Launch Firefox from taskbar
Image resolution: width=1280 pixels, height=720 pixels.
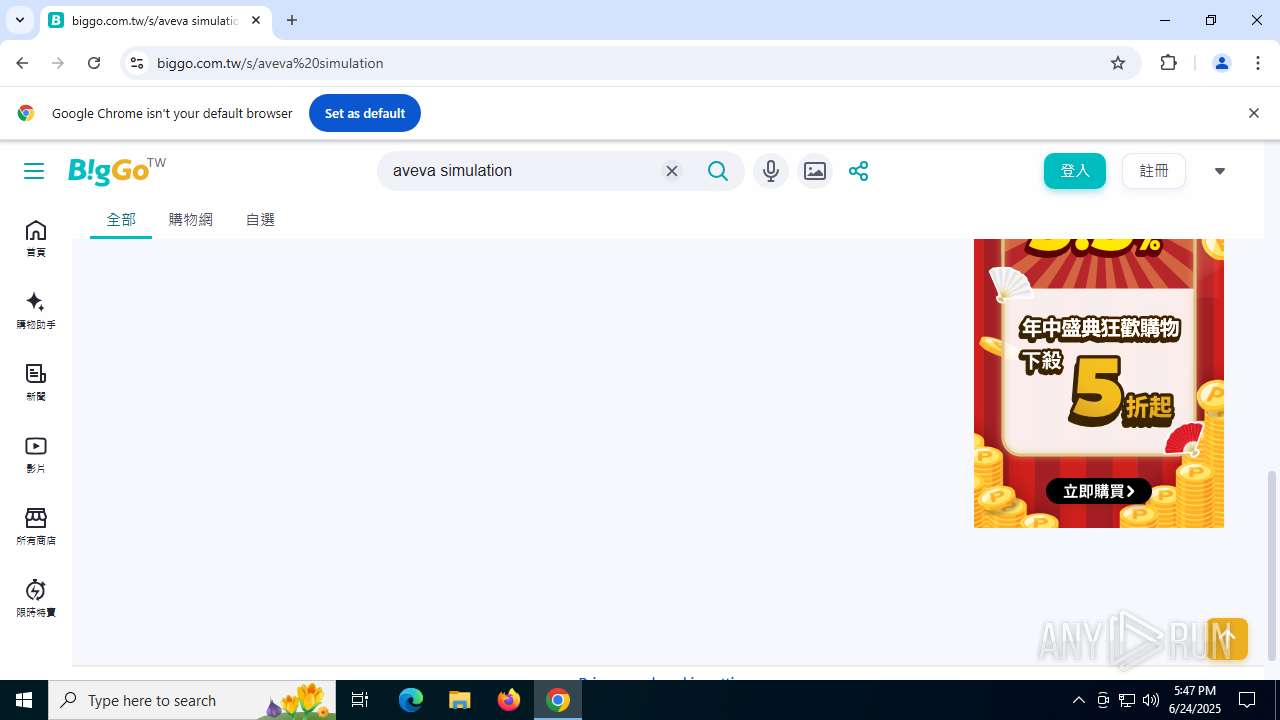(509, 700)
